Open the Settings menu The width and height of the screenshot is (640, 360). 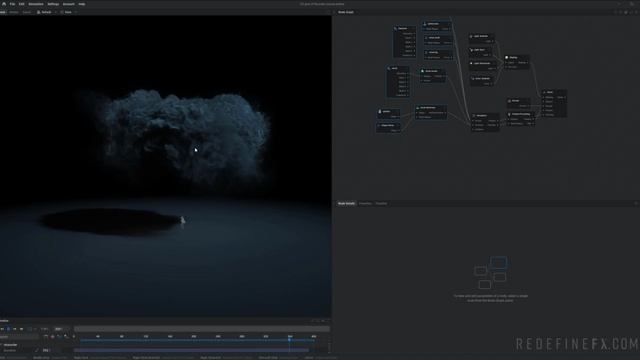pos(53,4)
